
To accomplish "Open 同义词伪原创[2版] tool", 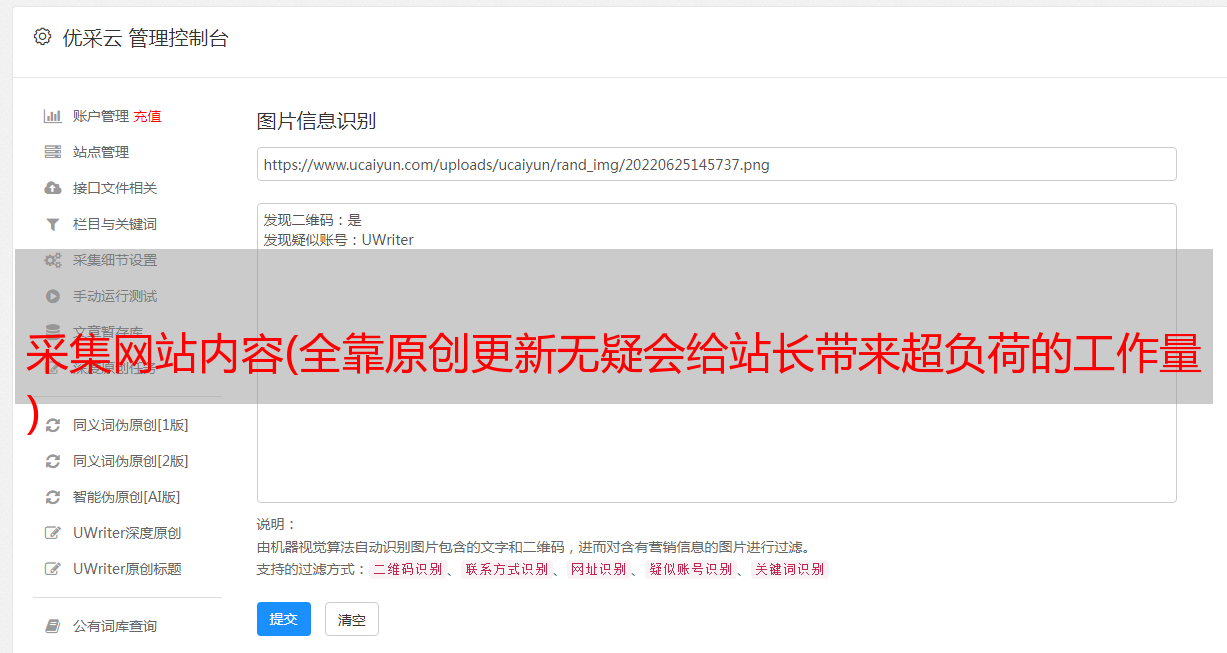I will point(130,461).
